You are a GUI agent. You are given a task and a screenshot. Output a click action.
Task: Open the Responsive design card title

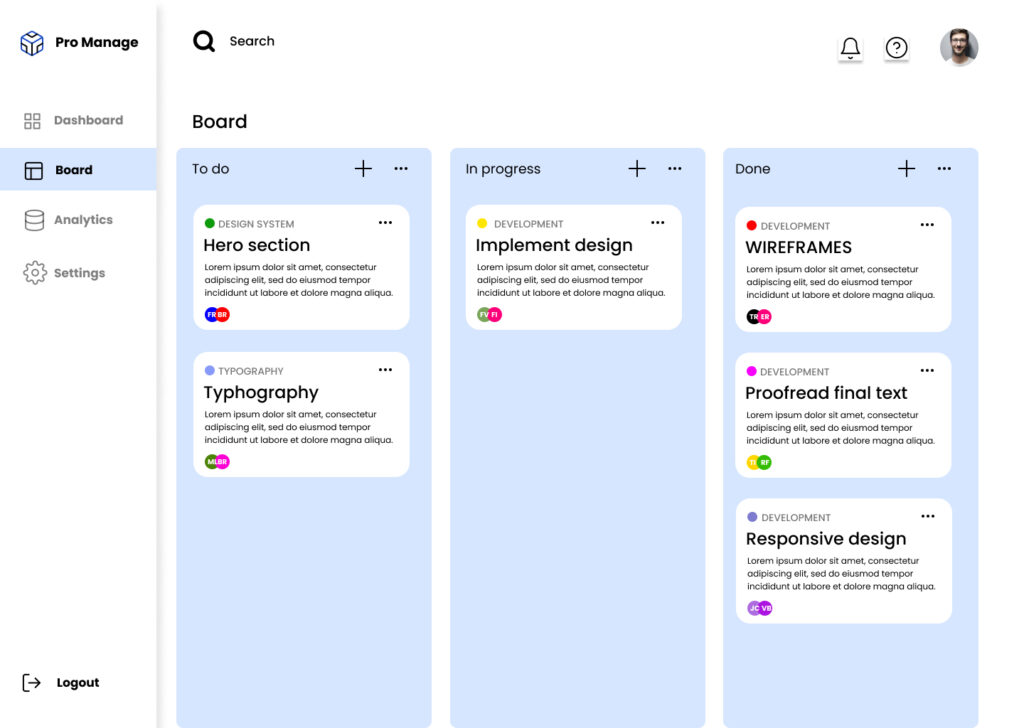point(826,539)
